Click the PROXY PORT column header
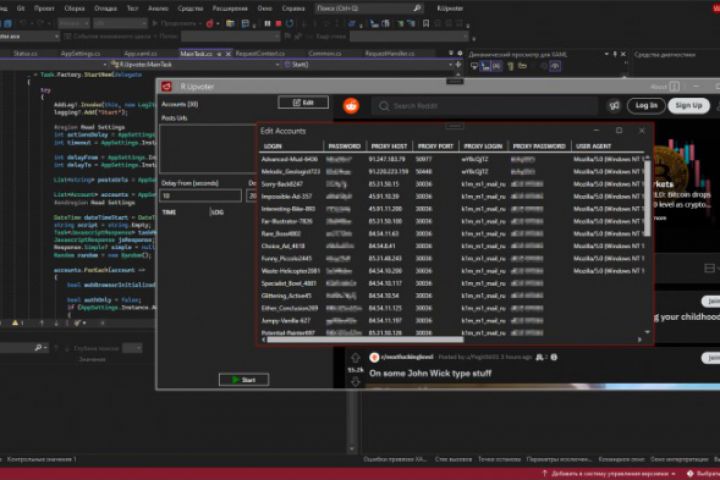The height and width of the screenshot is (480, 720). [436, 146]
